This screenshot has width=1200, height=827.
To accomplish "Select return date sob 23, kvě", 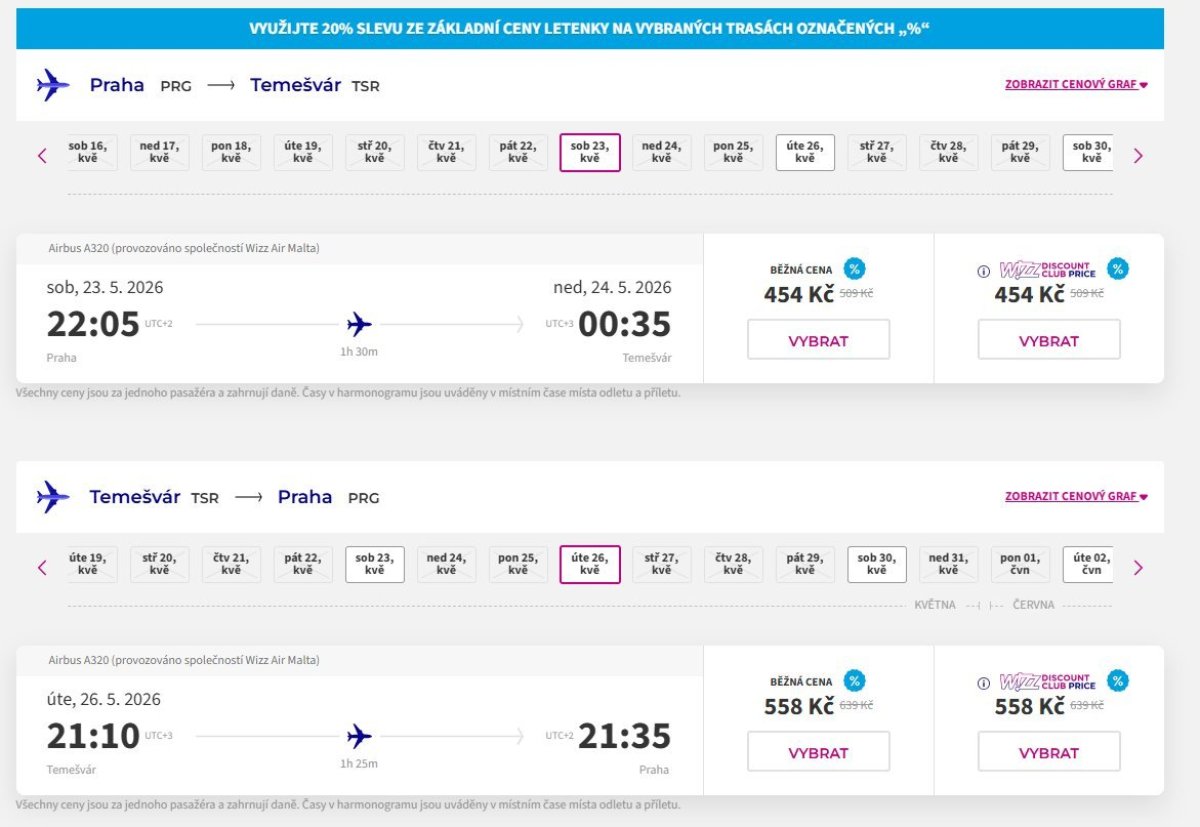I will (375, 564).
